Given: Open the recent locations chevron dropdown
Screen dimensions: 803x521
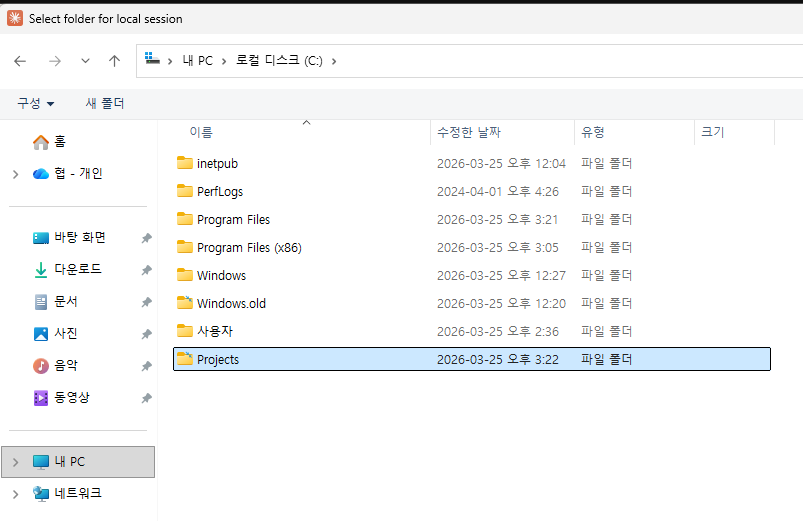Looking at the screenshot, I should (85, 61).
